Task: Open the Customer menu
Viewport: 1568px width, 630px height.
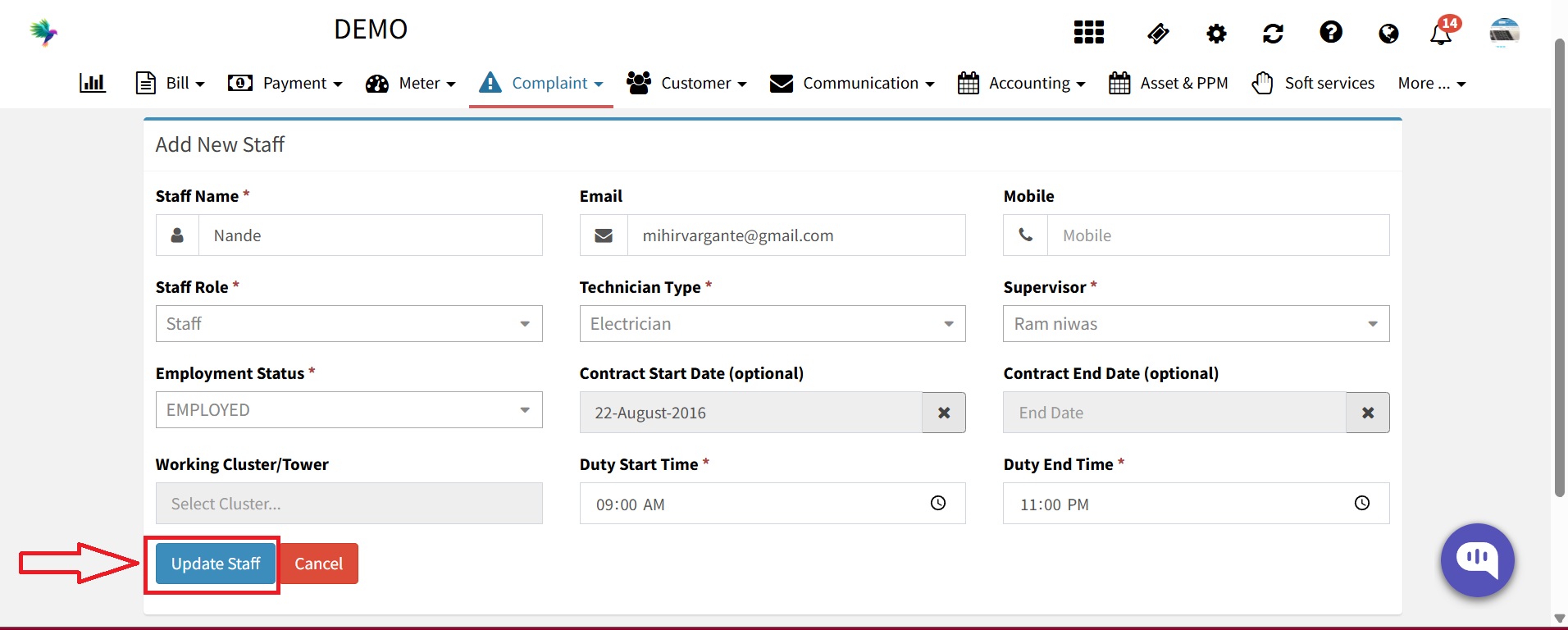Action: pos(686,83)
